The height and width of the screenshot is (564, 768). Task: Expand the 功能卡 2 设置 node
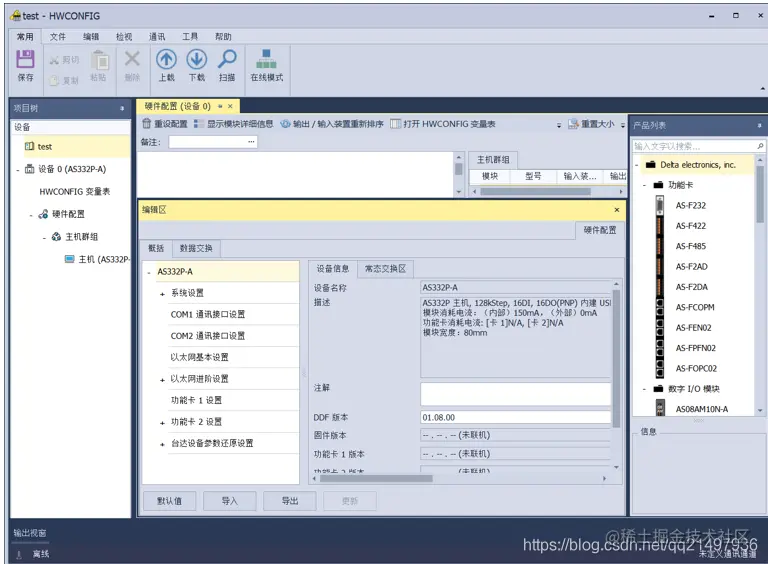pos(162,423)
